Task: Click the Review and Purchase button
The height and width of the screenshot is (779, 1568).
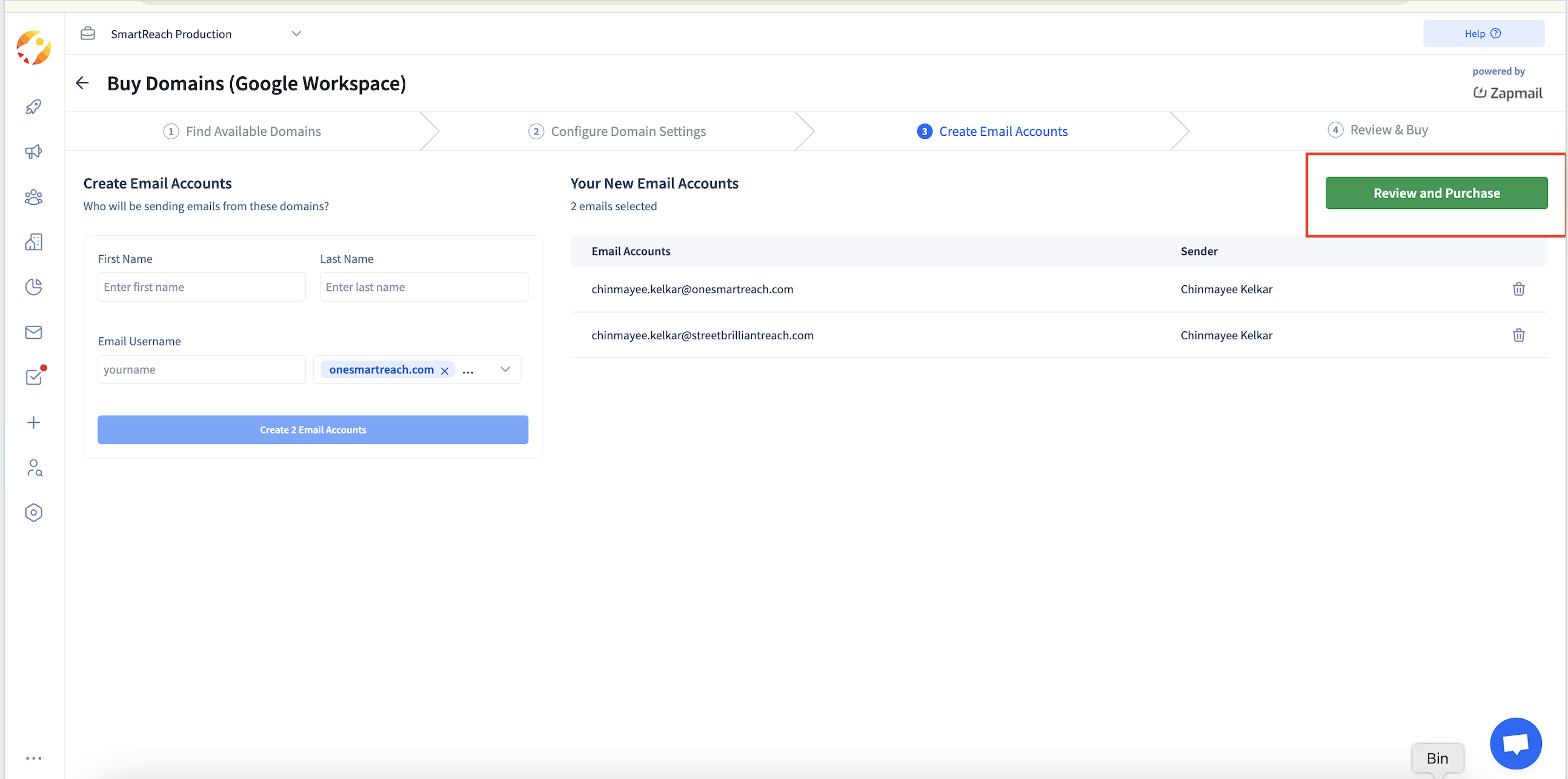Action: 1436,193
